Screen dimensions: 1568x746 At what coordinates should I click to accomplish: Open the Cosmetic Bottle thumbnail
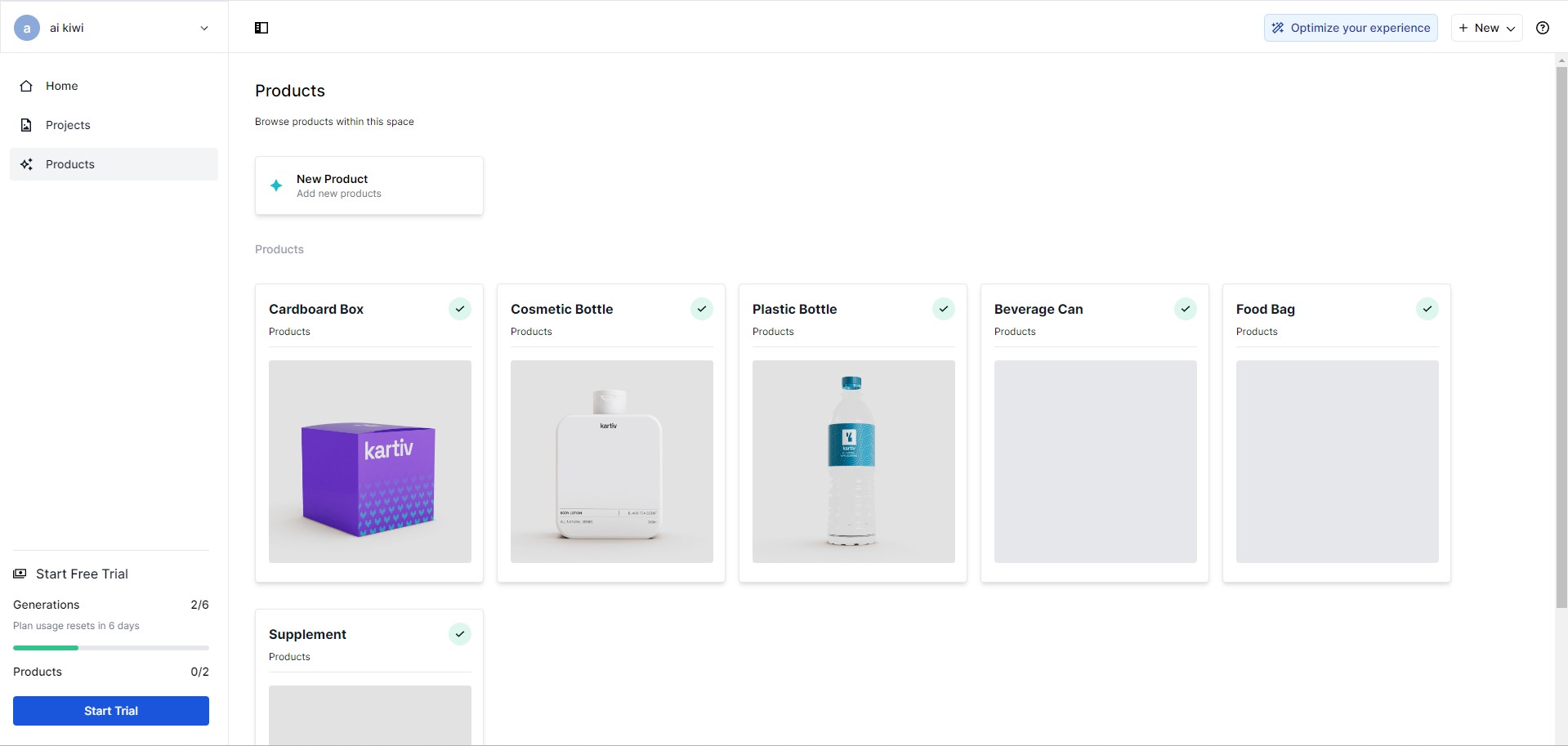tap(612, 462)
